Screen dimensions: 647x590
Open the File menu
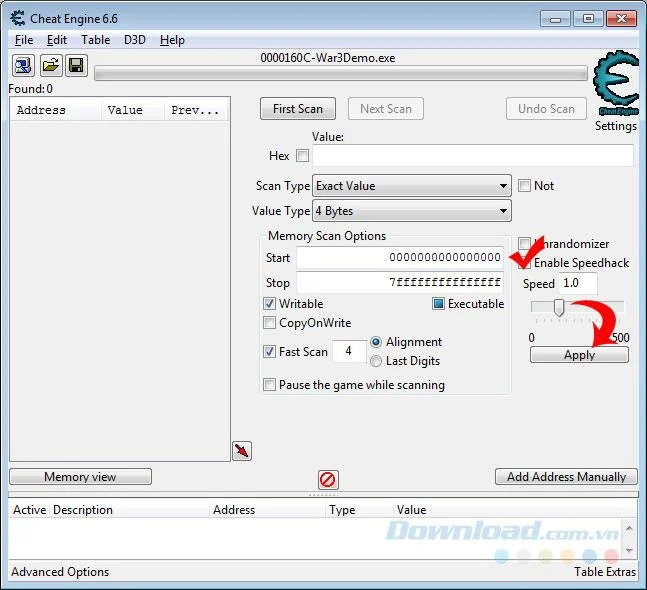click(x=24, y=40)
